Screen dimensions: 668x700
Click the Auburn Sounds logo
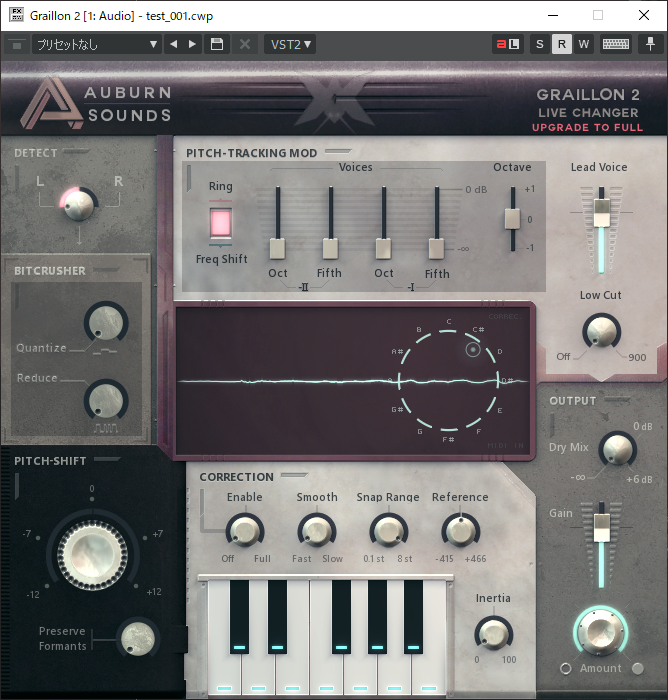(x=96, y=104)
